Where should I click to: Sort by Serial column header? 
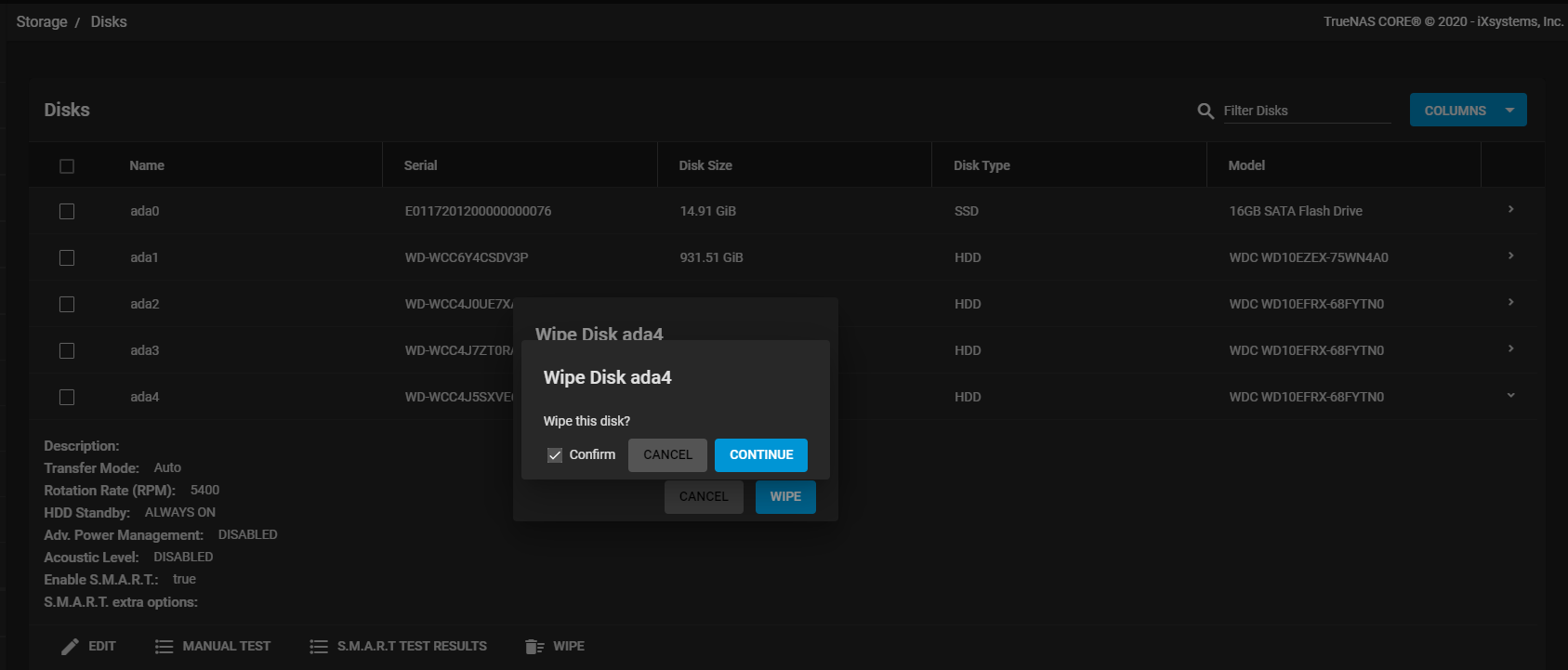point(420,165)
